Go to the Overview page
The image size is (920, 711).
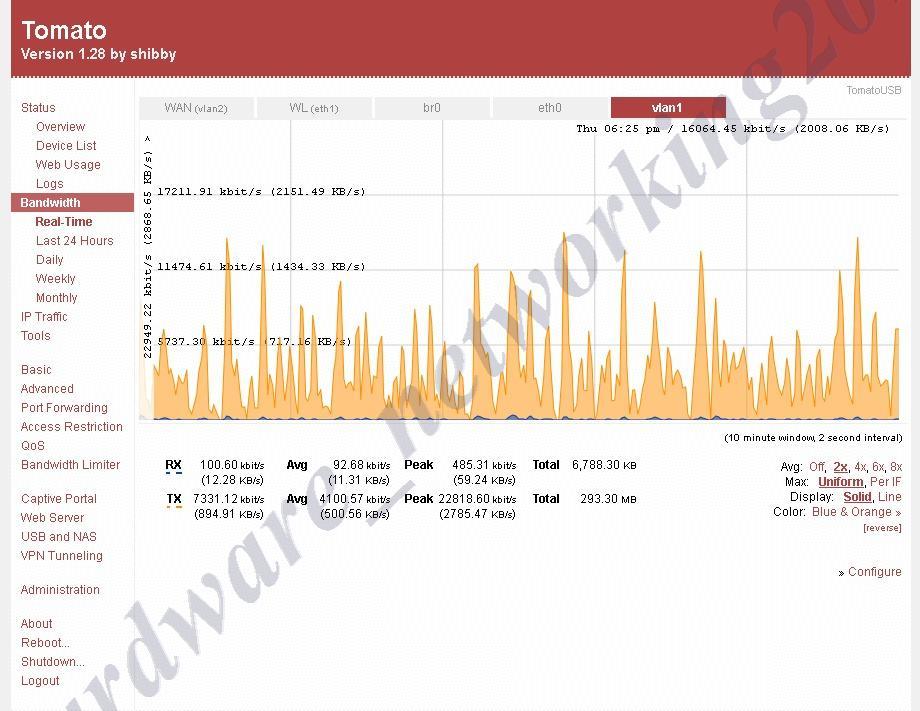point(60,127)
